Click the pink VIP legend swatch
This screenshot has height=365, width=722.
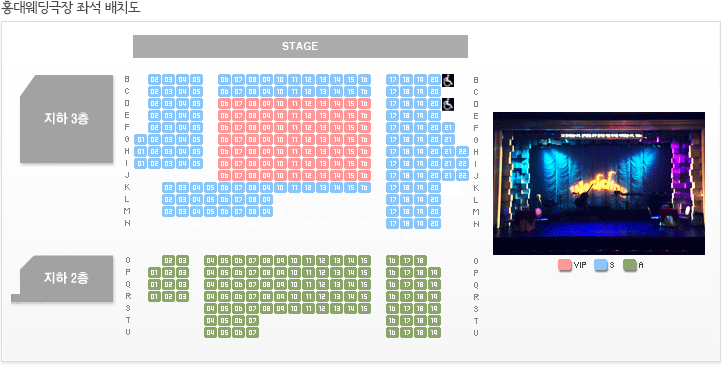click(565, 265)
